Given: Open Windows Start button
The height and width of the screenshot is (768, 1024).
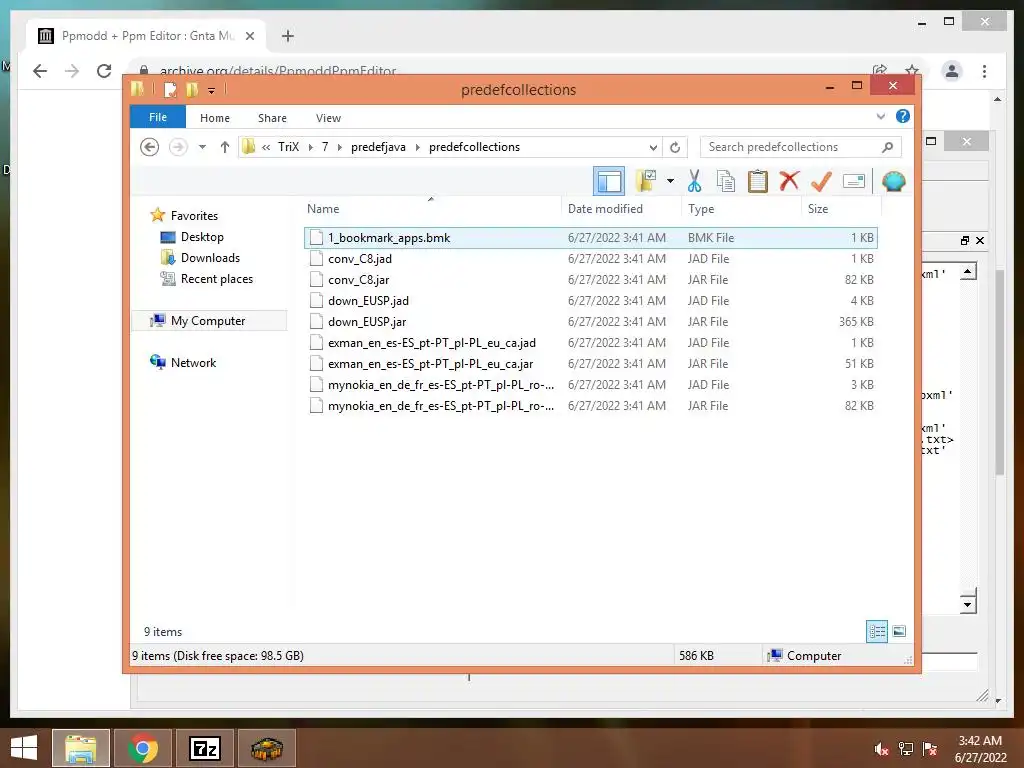Looking at the screenshot, I should (24, 748).
